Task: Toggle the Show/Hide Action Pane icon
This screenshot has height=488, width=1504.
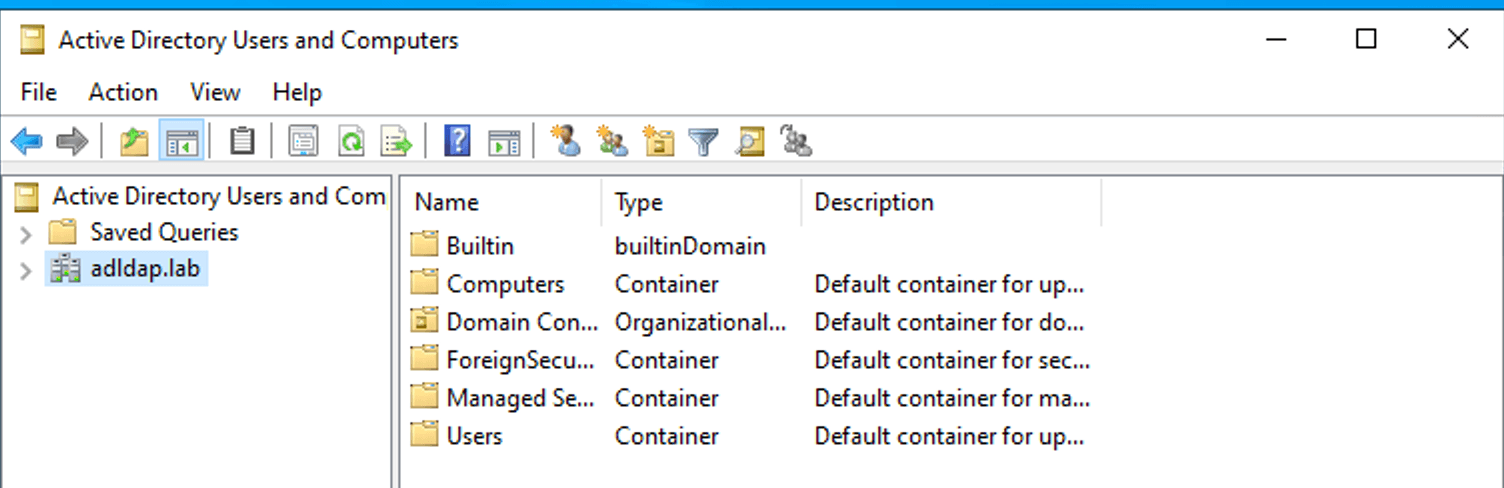Action: (504, 141)
